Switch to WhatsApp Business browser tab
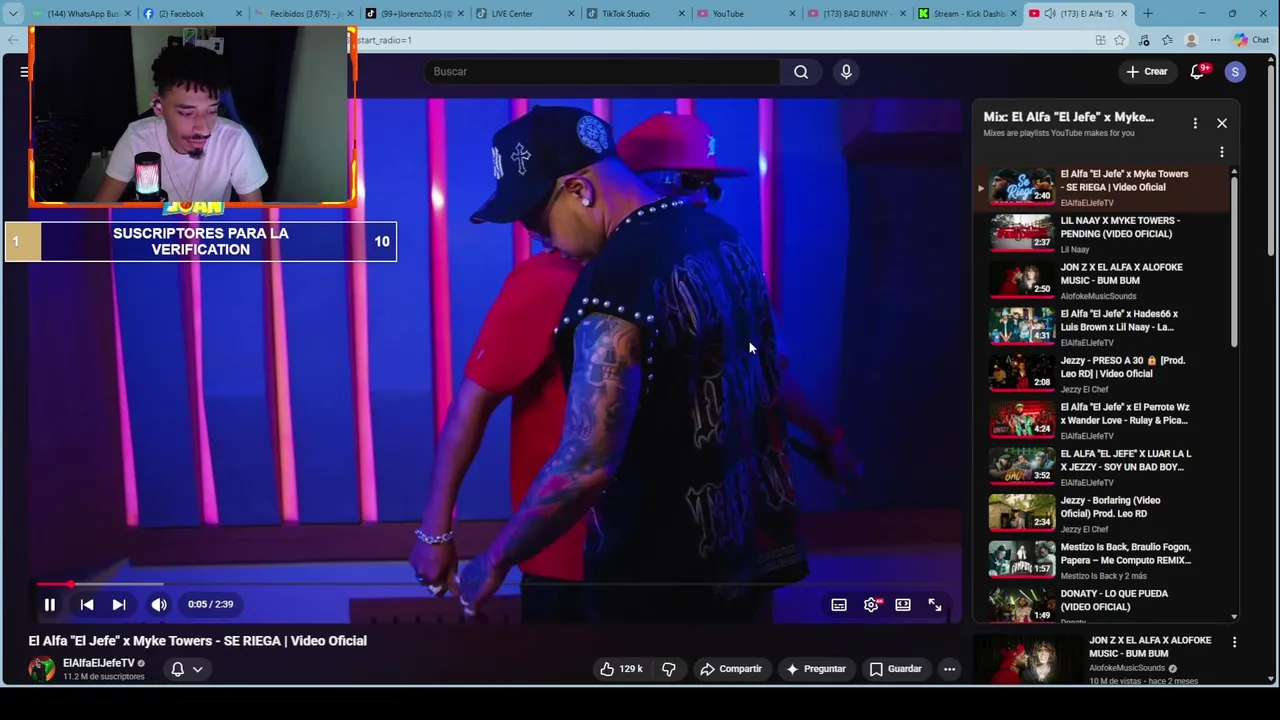The width and height of the screenshot is (1280, 720). click(82, 13)
